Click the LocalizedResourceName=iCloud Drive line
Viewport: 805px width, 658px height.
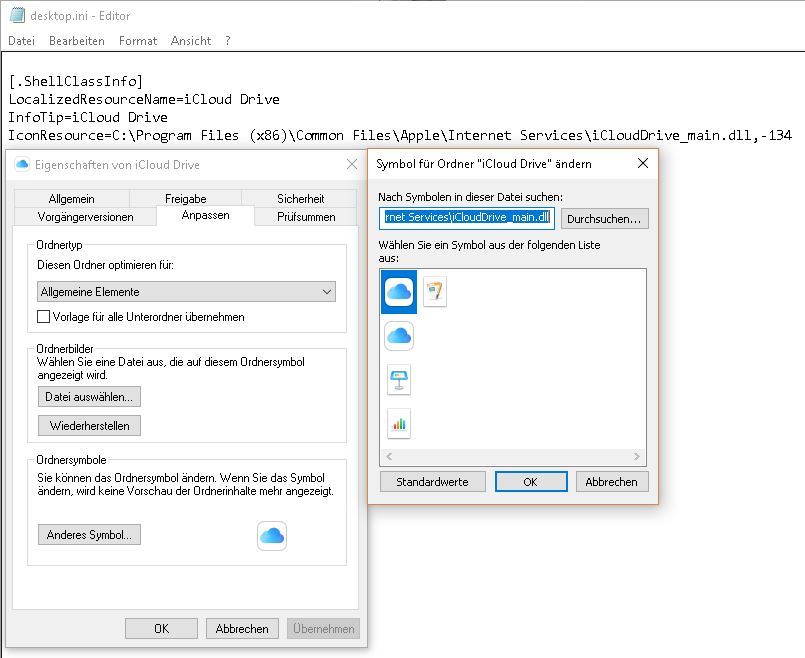click(144, 99)
